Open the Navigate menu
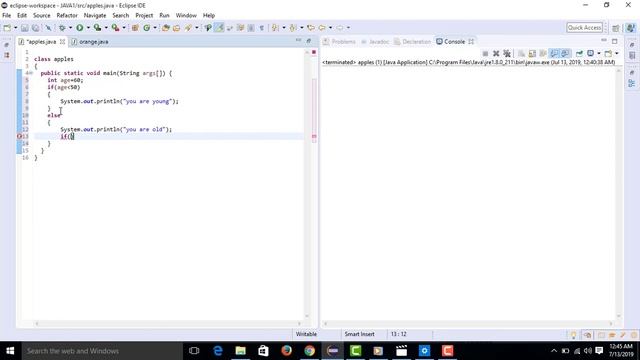 point(95,16)
